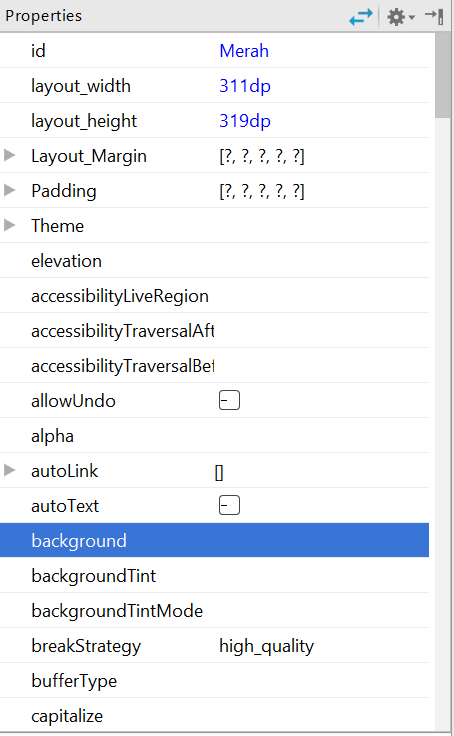Select the bufferType property row
This screenshot has width=454, height=736.
coord(215,681)
